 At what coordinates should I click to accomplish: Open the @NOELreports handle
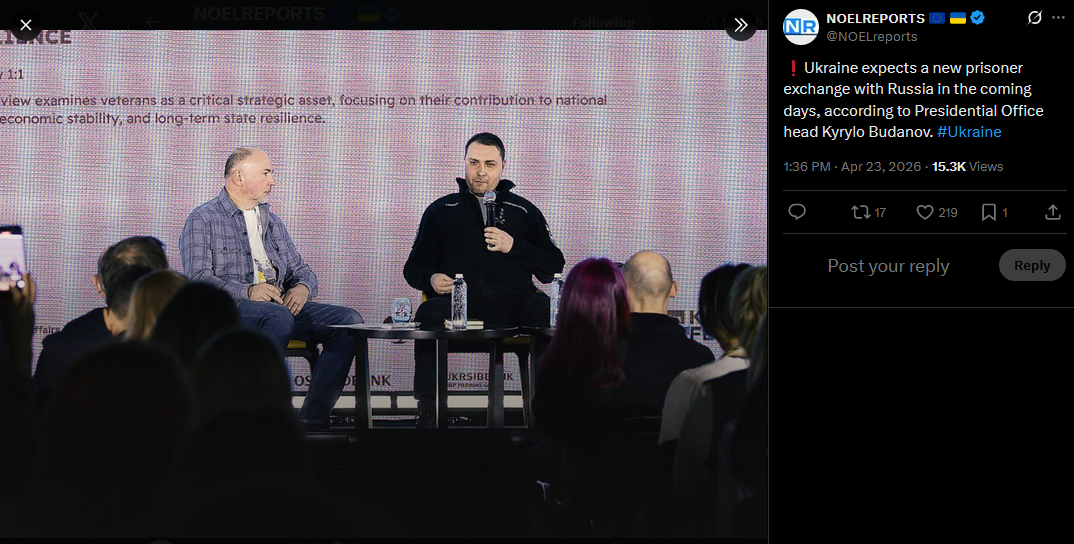(x=872, y=36)
